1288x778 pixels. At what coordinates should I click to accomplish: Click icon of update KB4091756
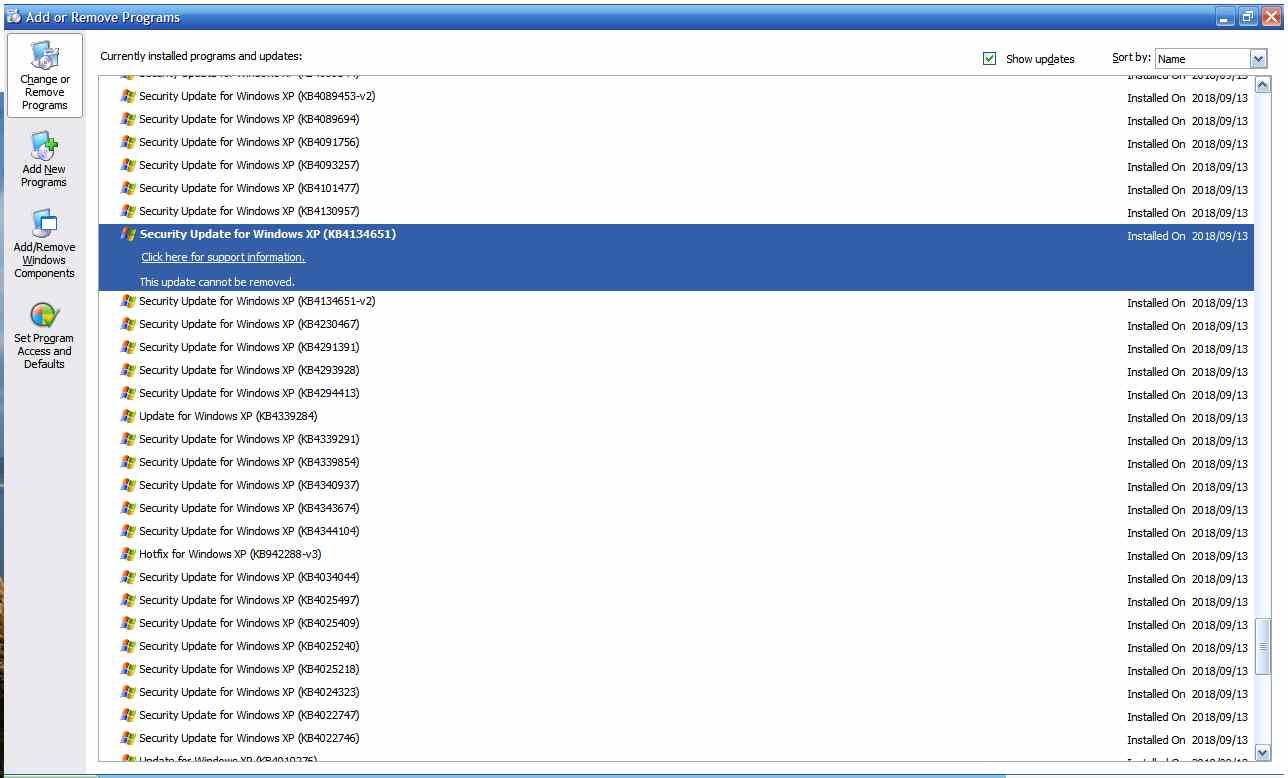(128, 142)
